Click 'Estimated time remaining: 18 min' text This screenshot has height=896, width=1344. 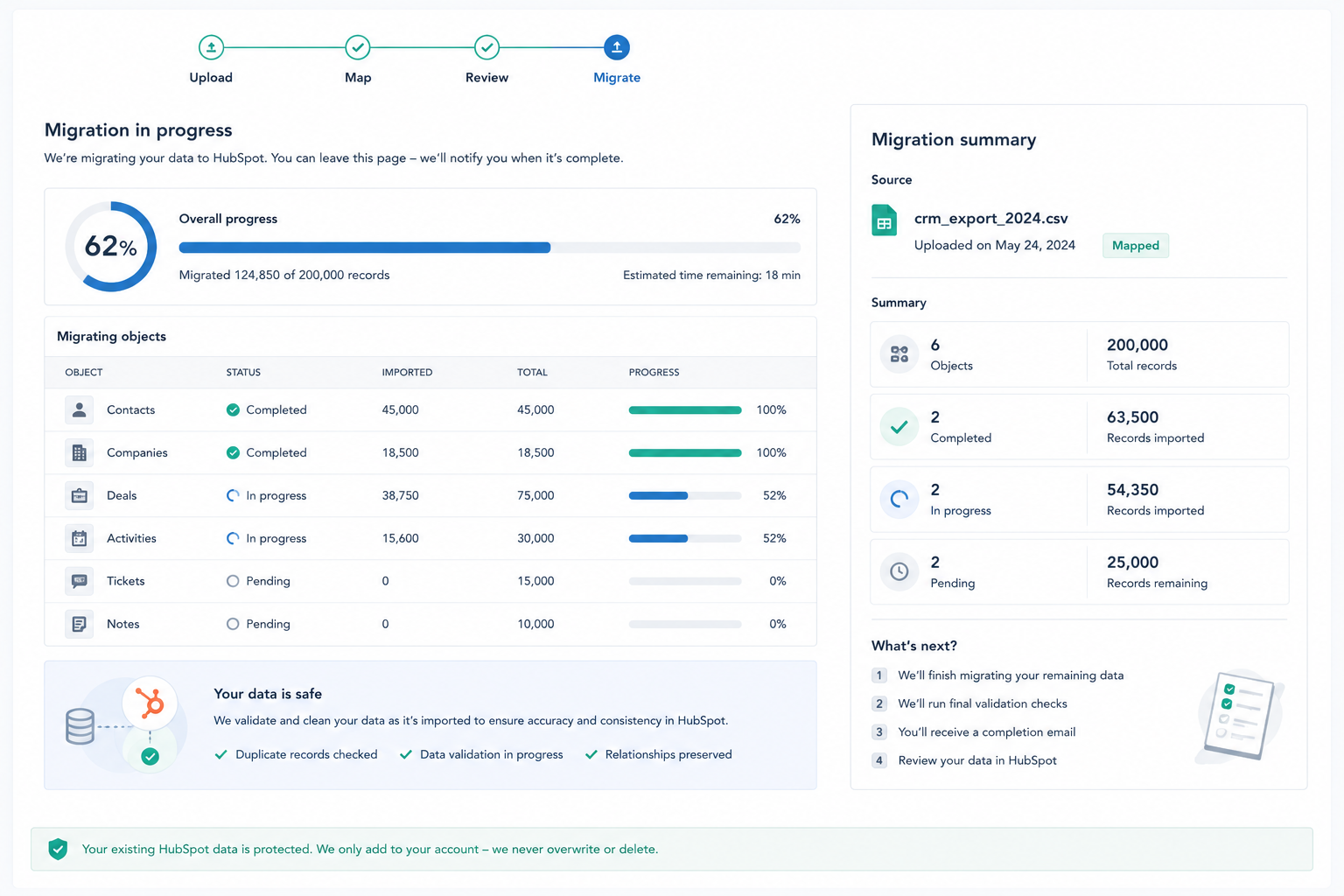tap(711, 275)
